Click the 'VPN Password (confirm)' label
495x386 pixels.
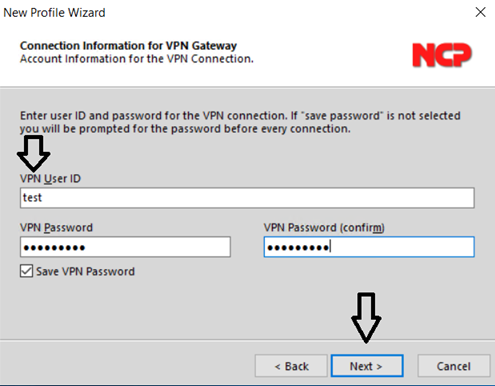pyautogui.click(x=324, y=228)
